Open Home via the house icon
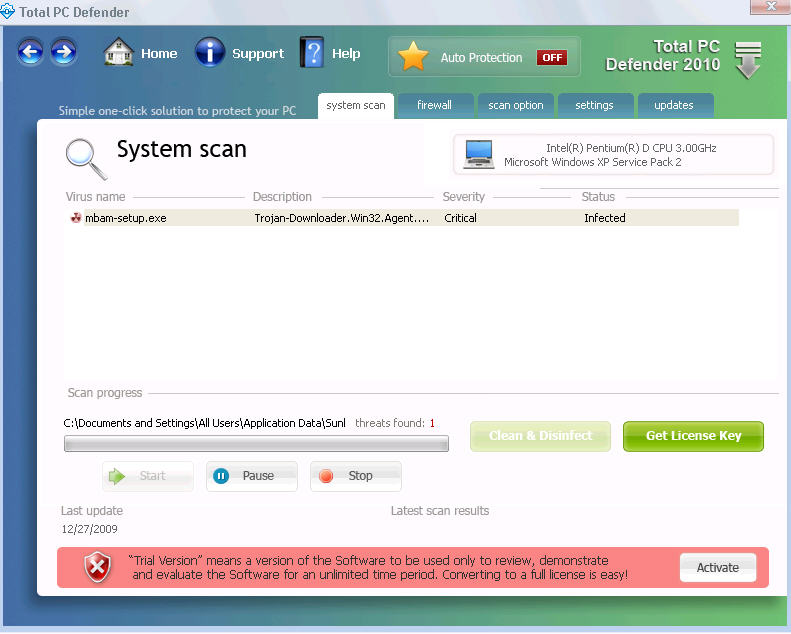 point(118,52)
